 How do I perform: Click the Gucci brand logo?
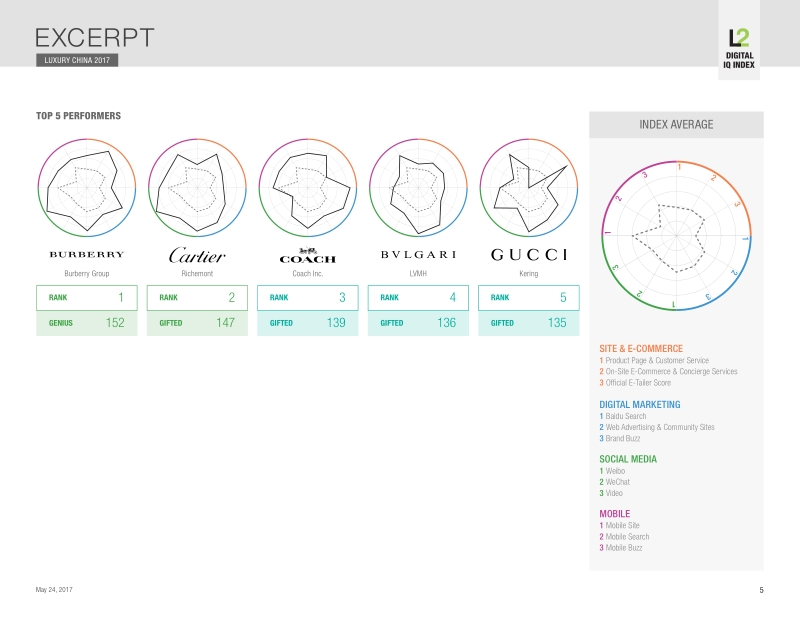[529, 255]
